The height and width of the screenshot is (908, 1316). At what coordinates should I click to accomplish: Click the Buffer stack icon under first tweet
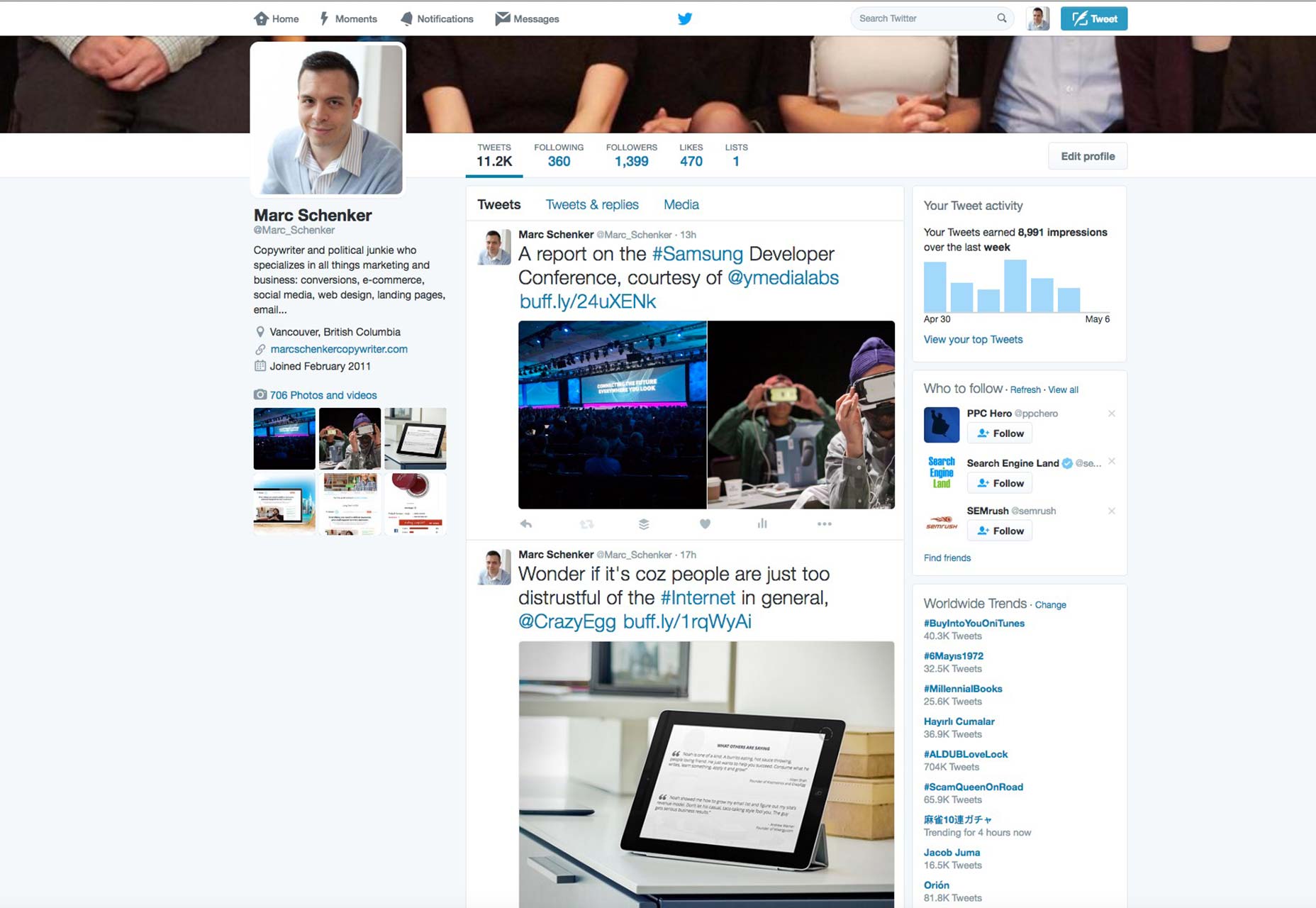[x=644, y=524]
